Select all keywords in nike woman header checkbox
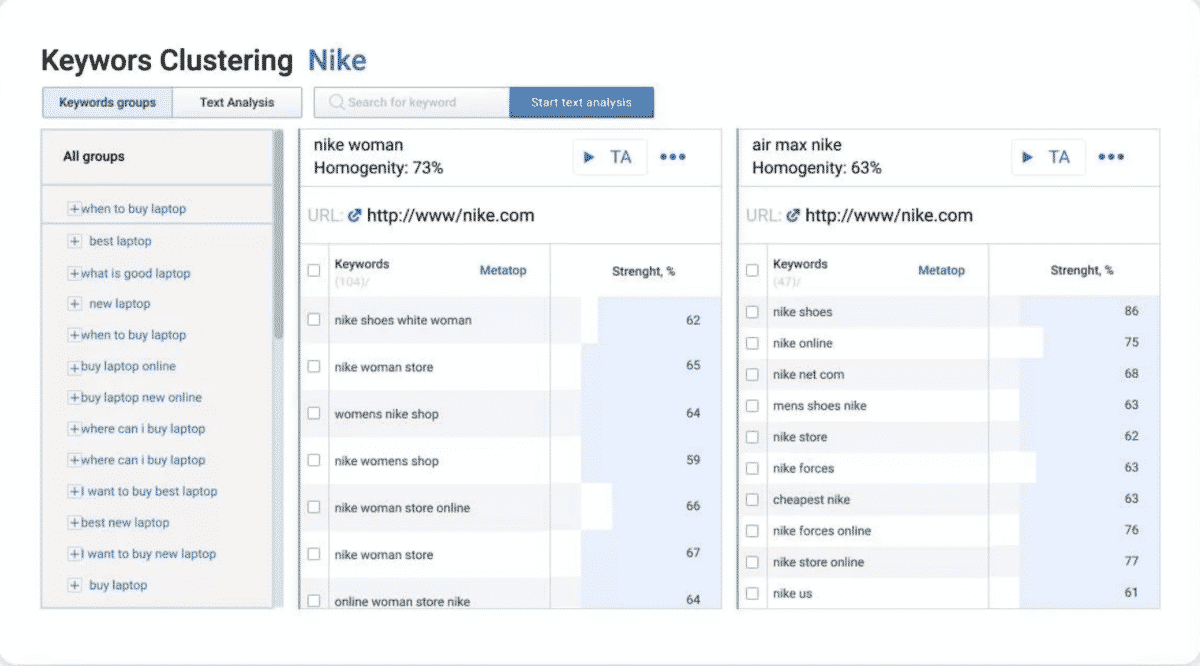 (x=314, y=270)
